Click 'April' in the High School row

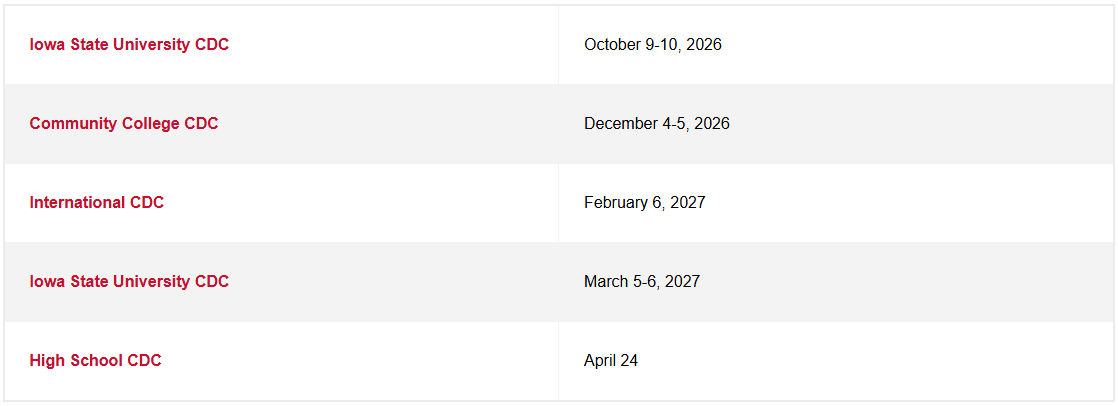[598, 361]
